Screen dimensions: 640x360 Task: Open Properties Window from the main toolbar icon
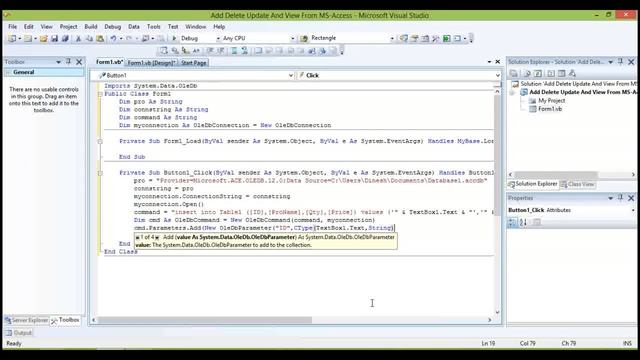[415, 38]
